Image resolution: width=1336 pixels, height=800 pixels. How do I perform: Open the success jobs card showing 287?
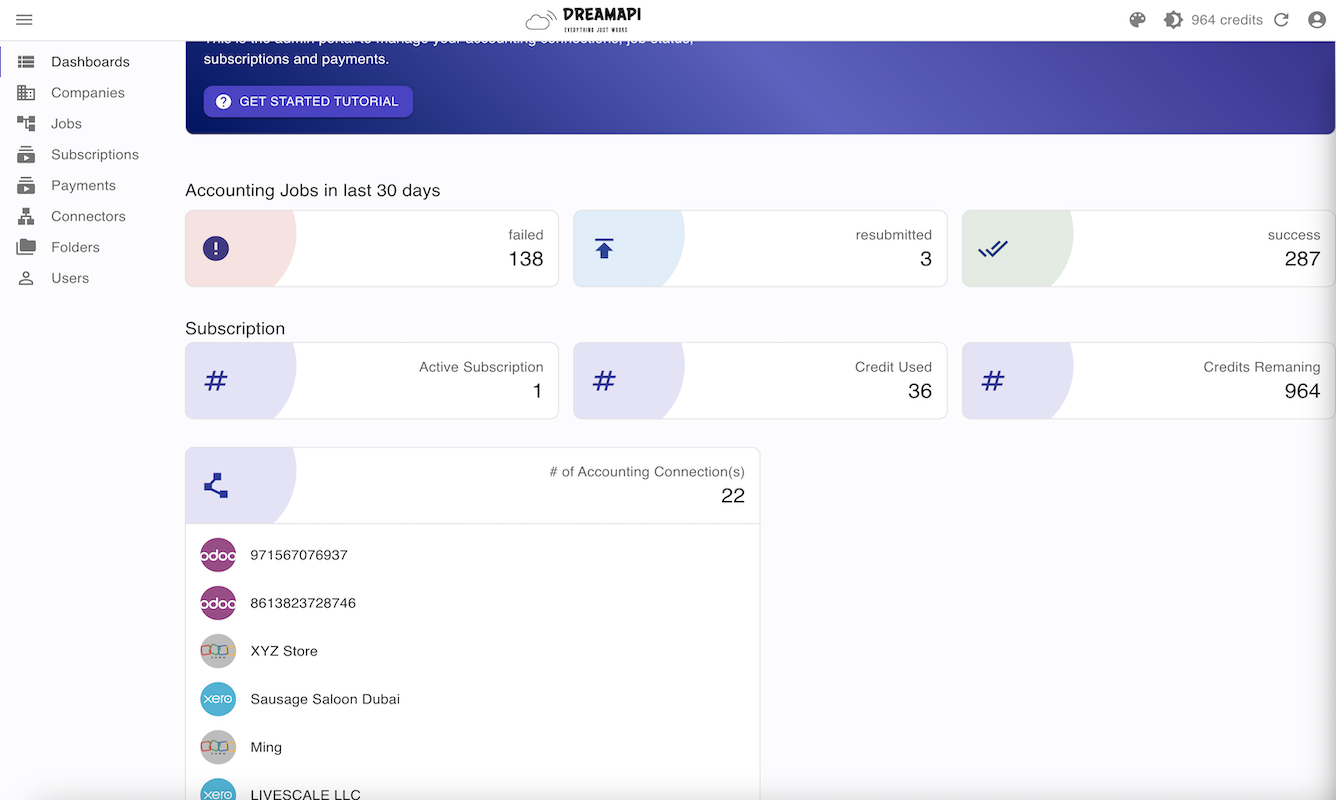[x=1148, y=248]
